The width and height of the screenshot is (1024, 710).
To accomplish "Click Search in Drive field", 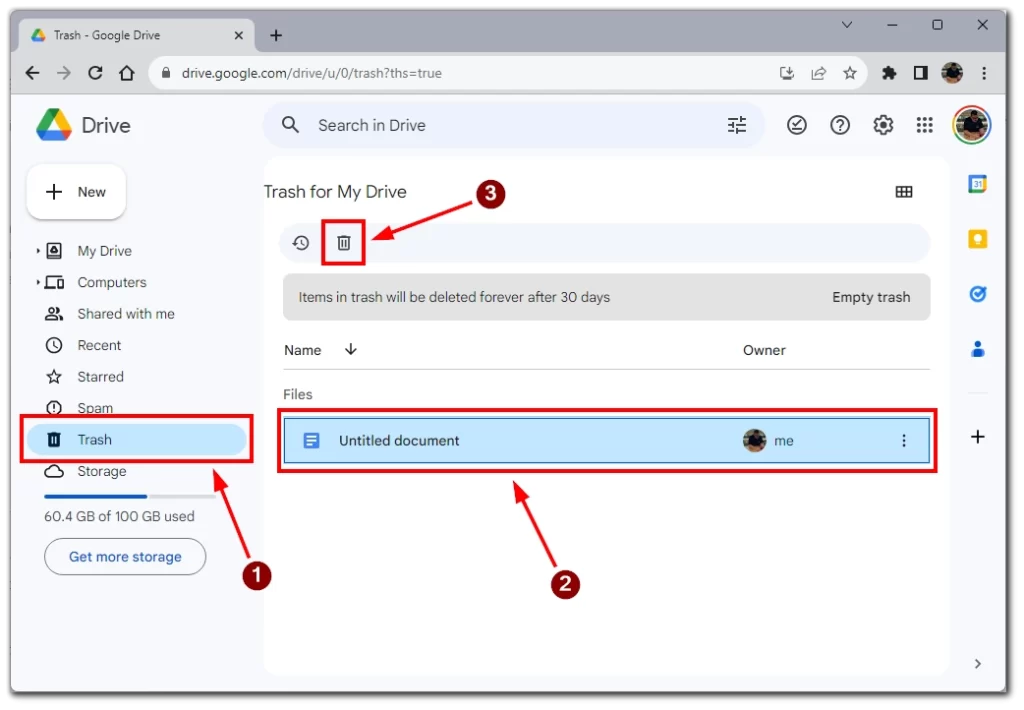I will click(513, 125).
